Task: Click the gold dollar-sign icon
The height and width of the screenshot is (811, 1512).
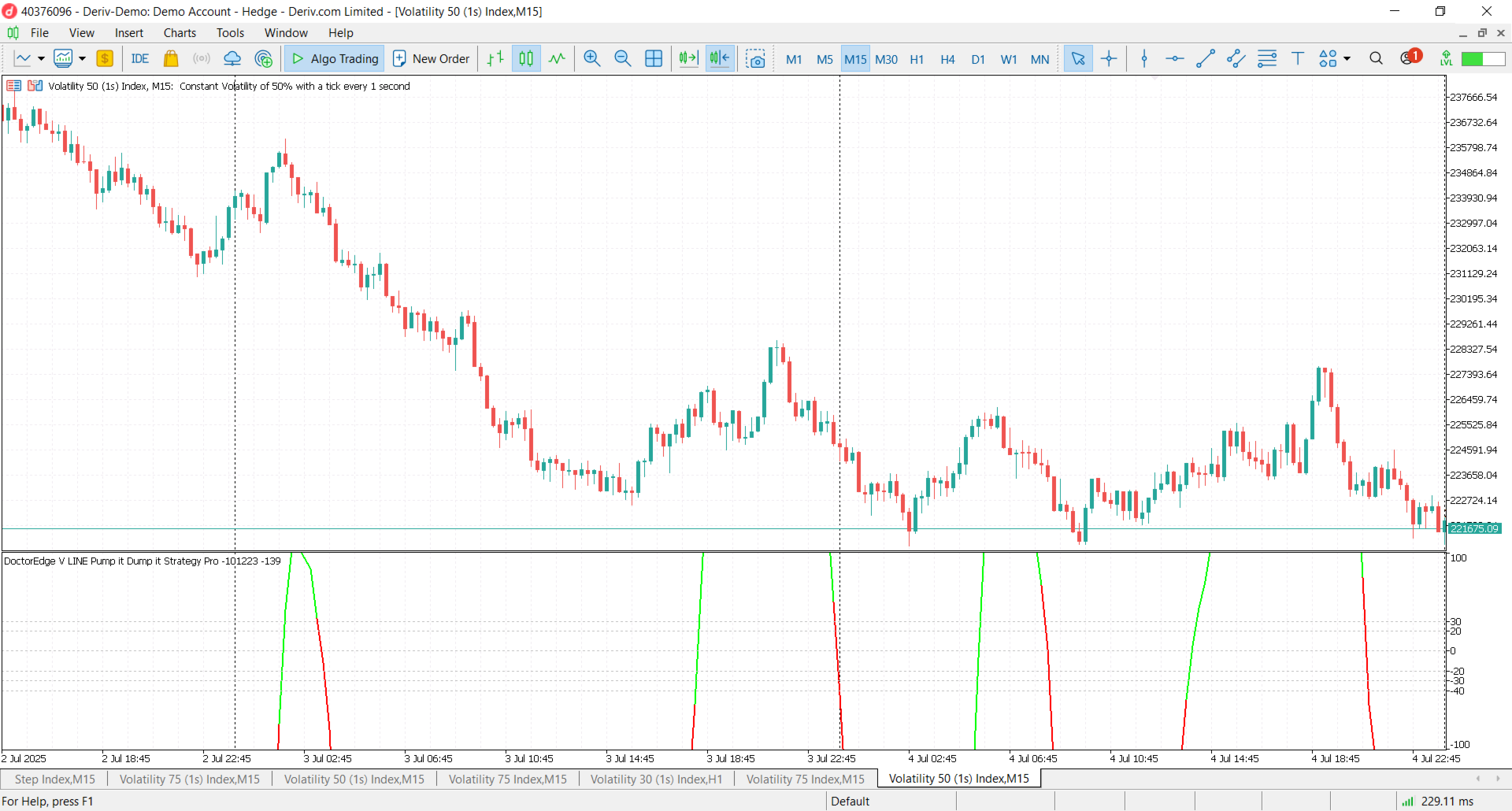Action: (105, 59)
